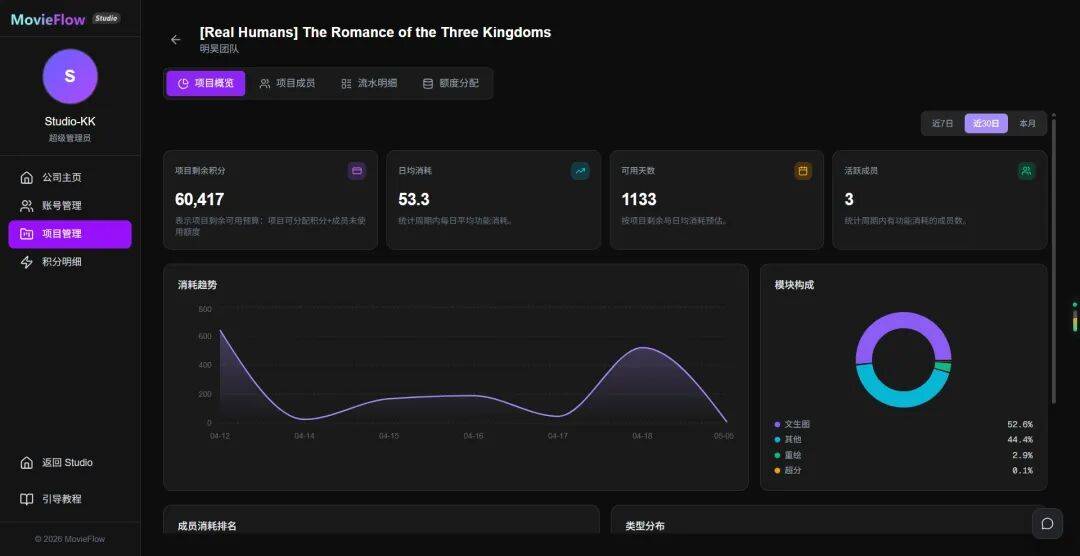Screen dimensions: 1080x556
Task: Click the 项目管理 folder icon
Action: click(27, 234)
